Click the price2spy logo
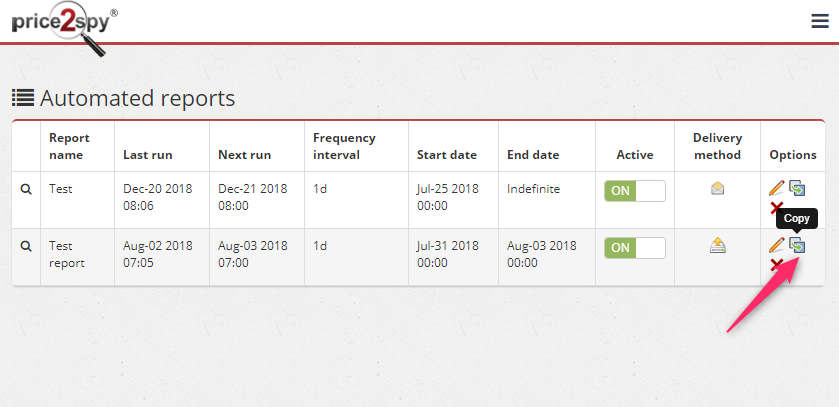The width and height of the screenshot is (839, 407). 64,27
